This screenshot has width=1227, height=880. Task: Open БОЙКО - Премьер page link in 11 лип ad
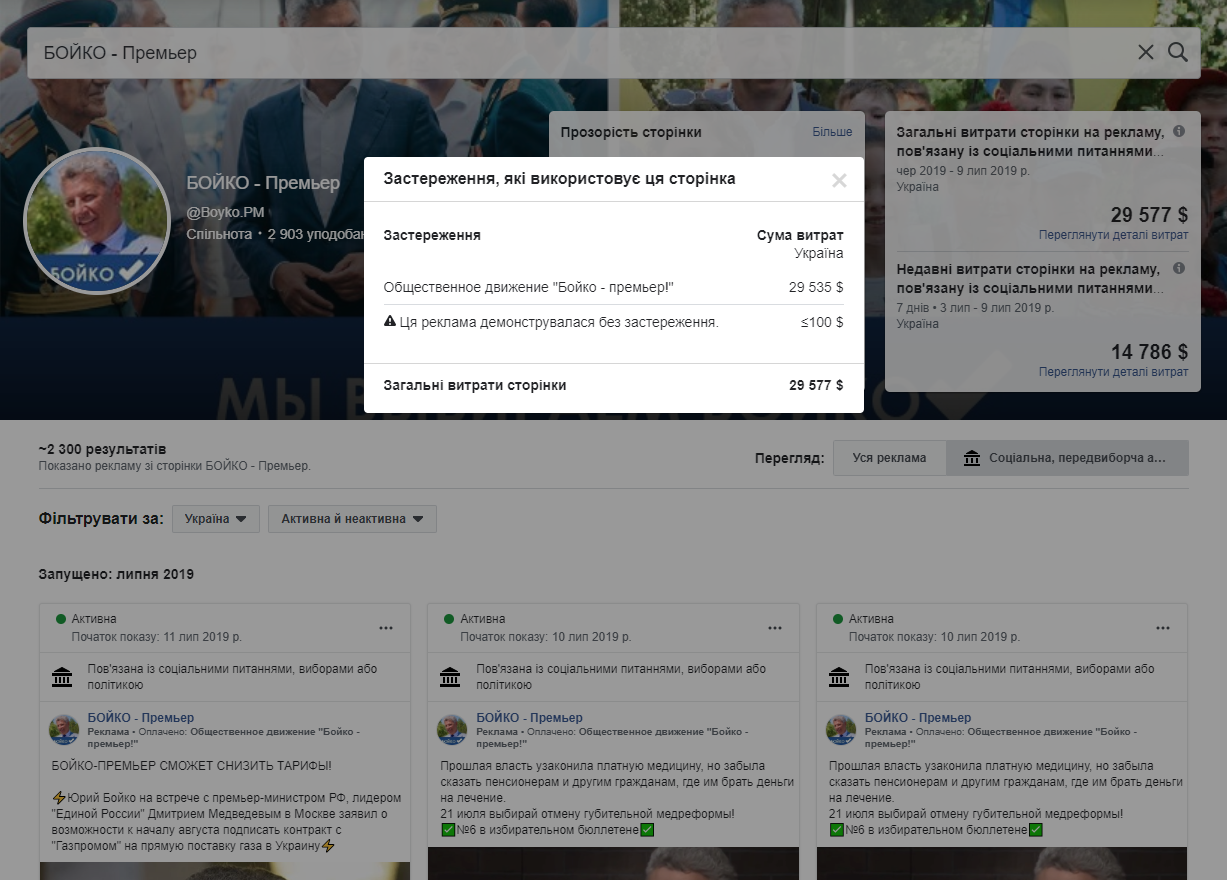click(x=141, y=718)
